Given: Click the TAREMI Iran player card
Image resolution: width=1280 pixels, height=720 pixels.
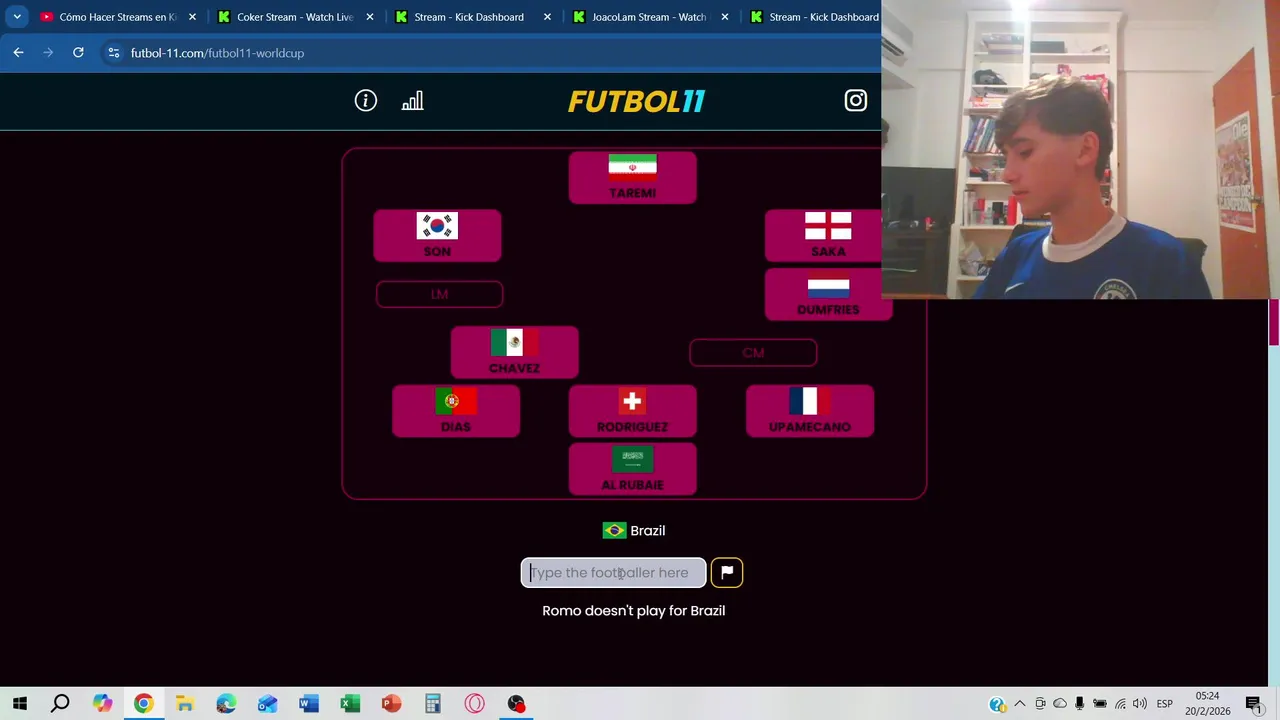Looking at the screenshot, I should 632,178.
